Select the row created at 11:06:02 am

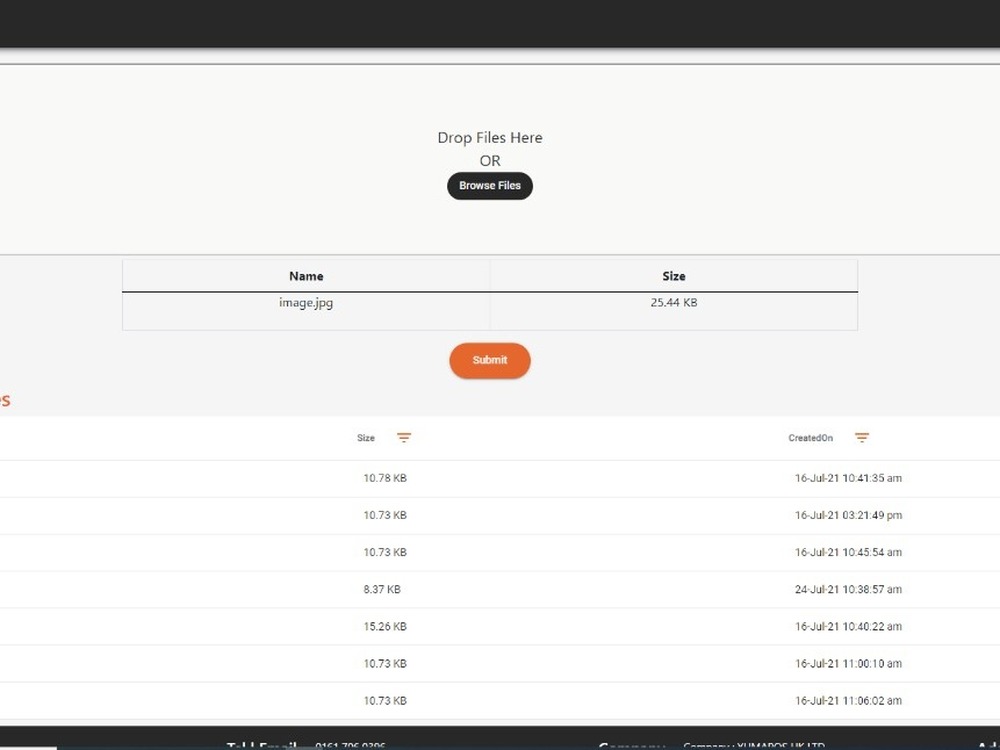coord(848,701)
